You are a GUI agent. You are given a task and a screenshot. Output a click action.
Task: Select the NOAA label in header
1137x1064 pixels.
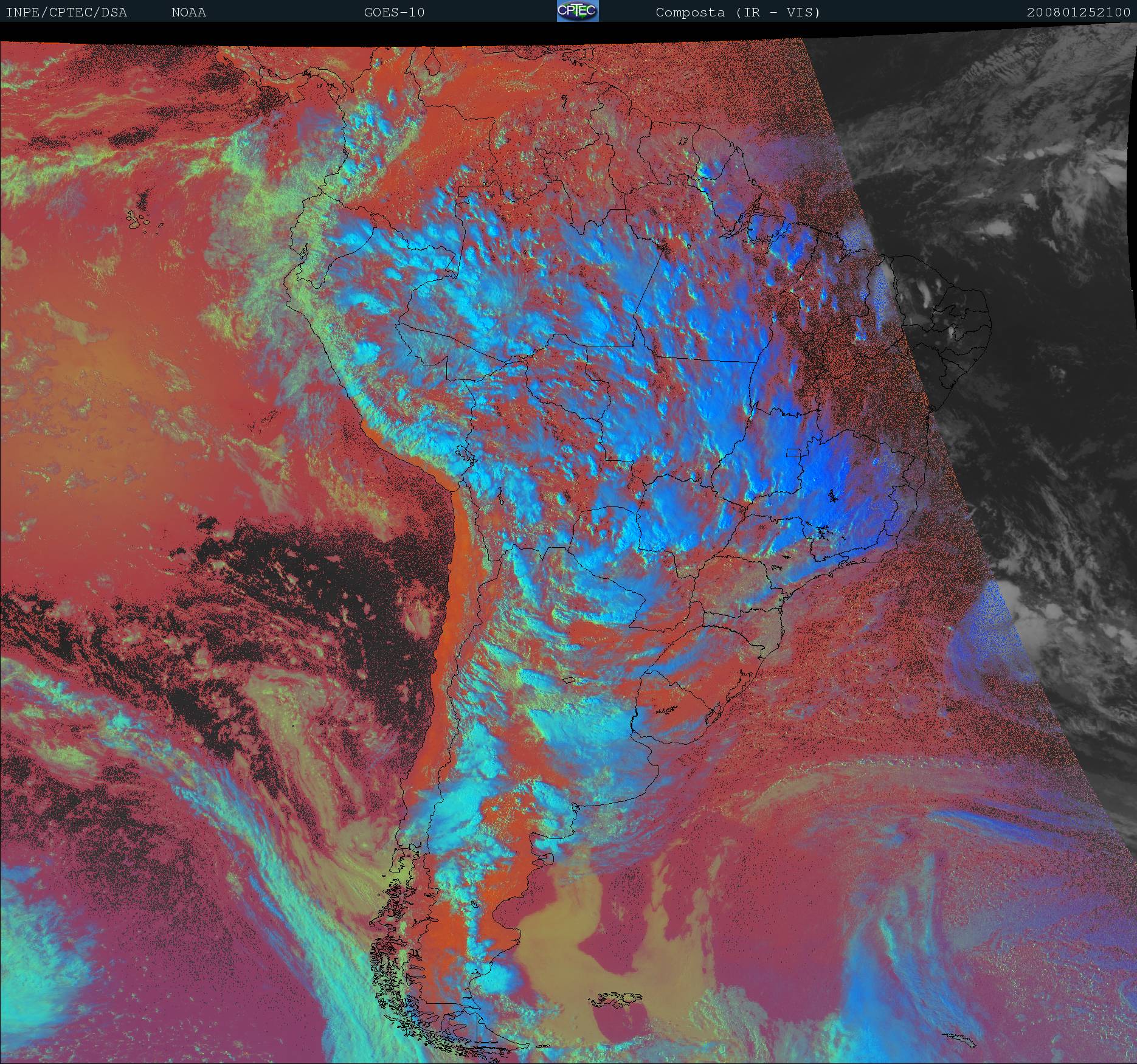(x=188, y=13)
